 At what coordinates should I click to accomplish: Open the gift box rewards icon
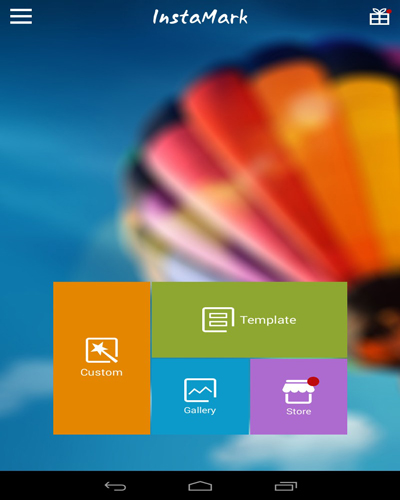click(380, 17)
